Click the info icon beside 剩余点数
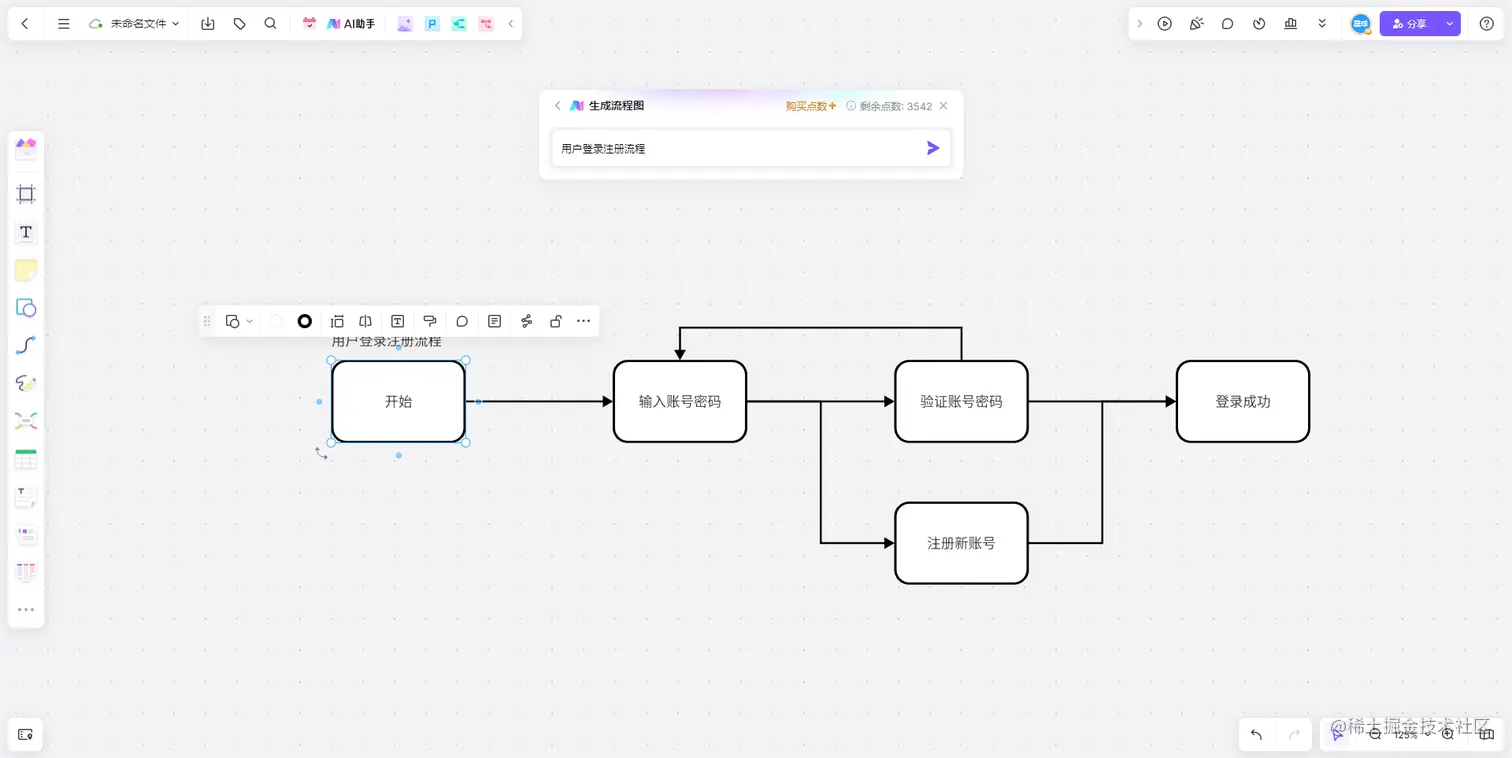 pos(851,106)
